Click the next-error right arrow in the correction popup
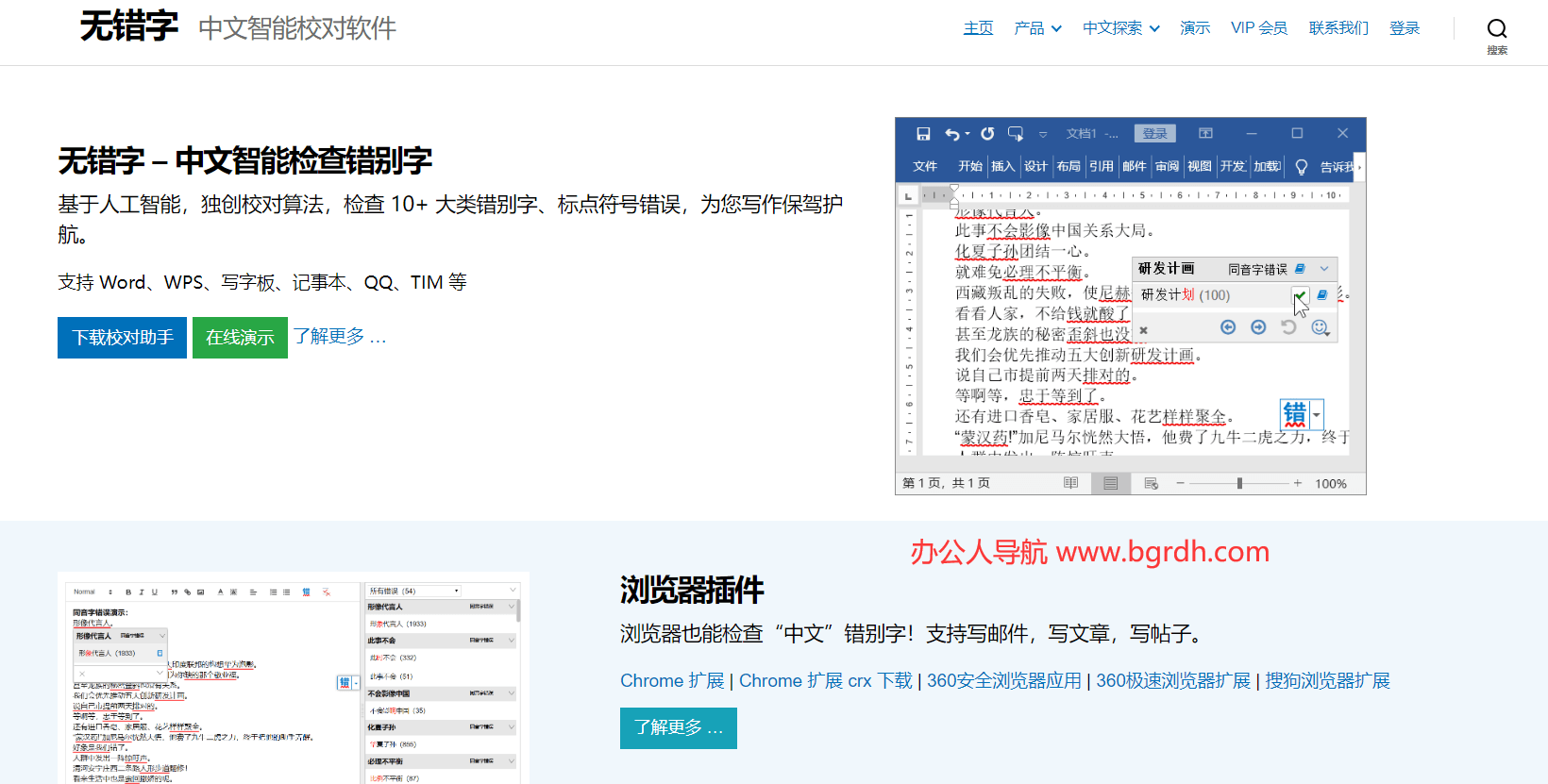 point(1258,327)
